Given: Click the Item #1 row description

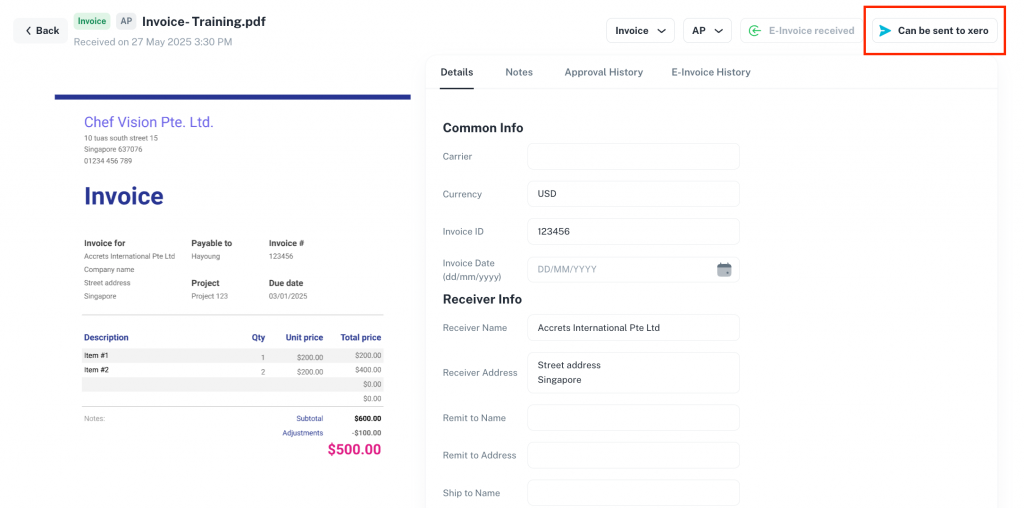Looking at the screenshot, I should (x=95, y=356).
